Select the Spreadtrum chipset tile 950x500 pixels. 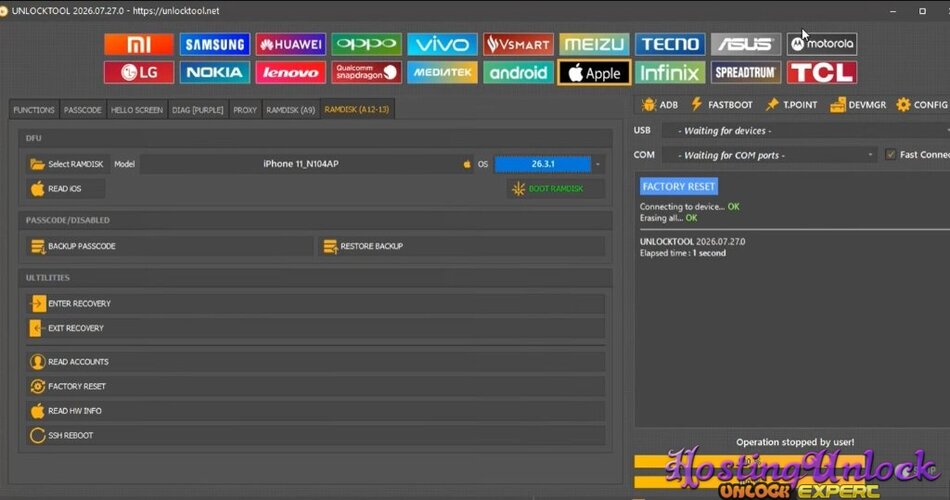click(746, 72)
